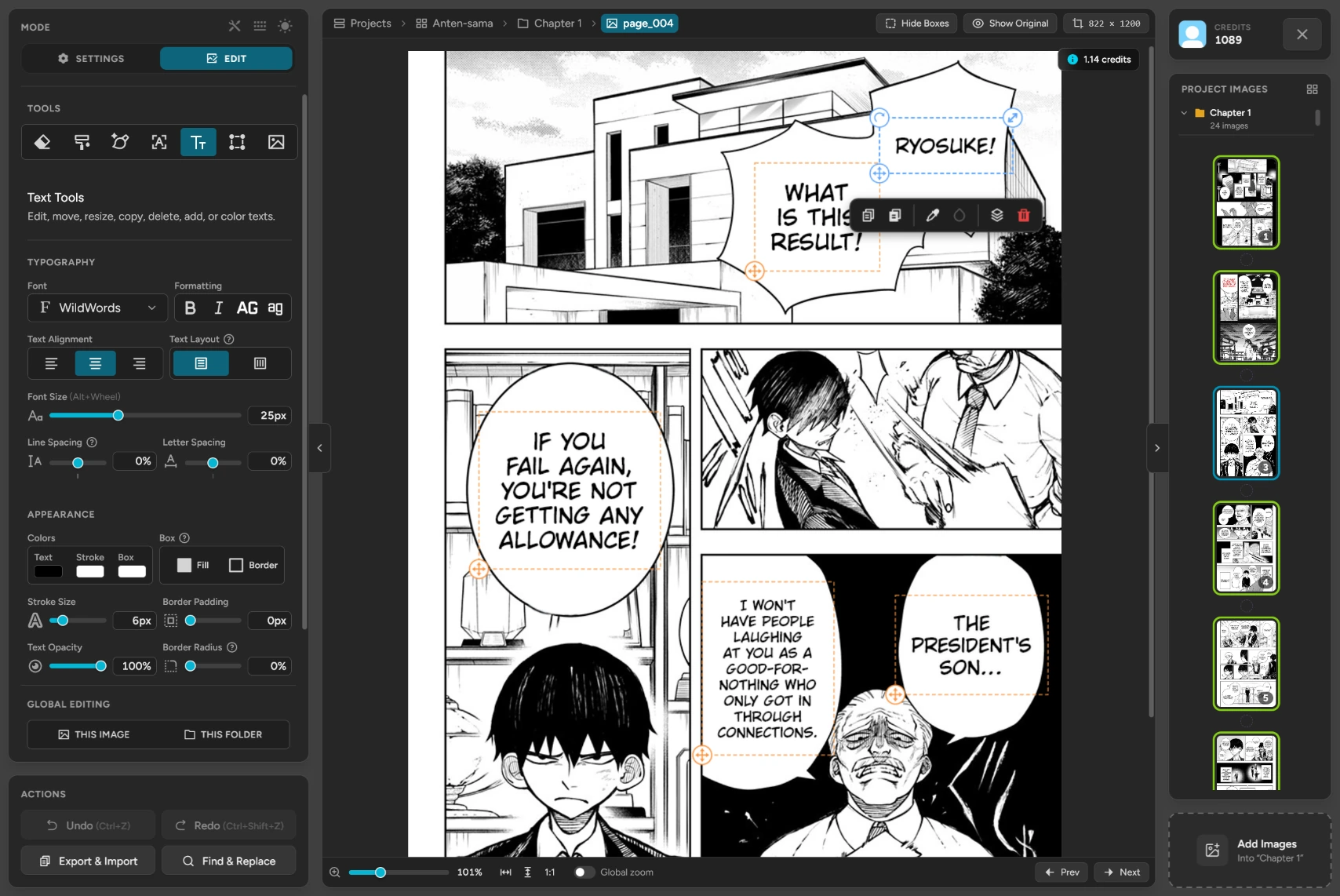Click the rotate handle on RYOSUKE text box
1340x896 pixels.
click(x=879, y=118)
